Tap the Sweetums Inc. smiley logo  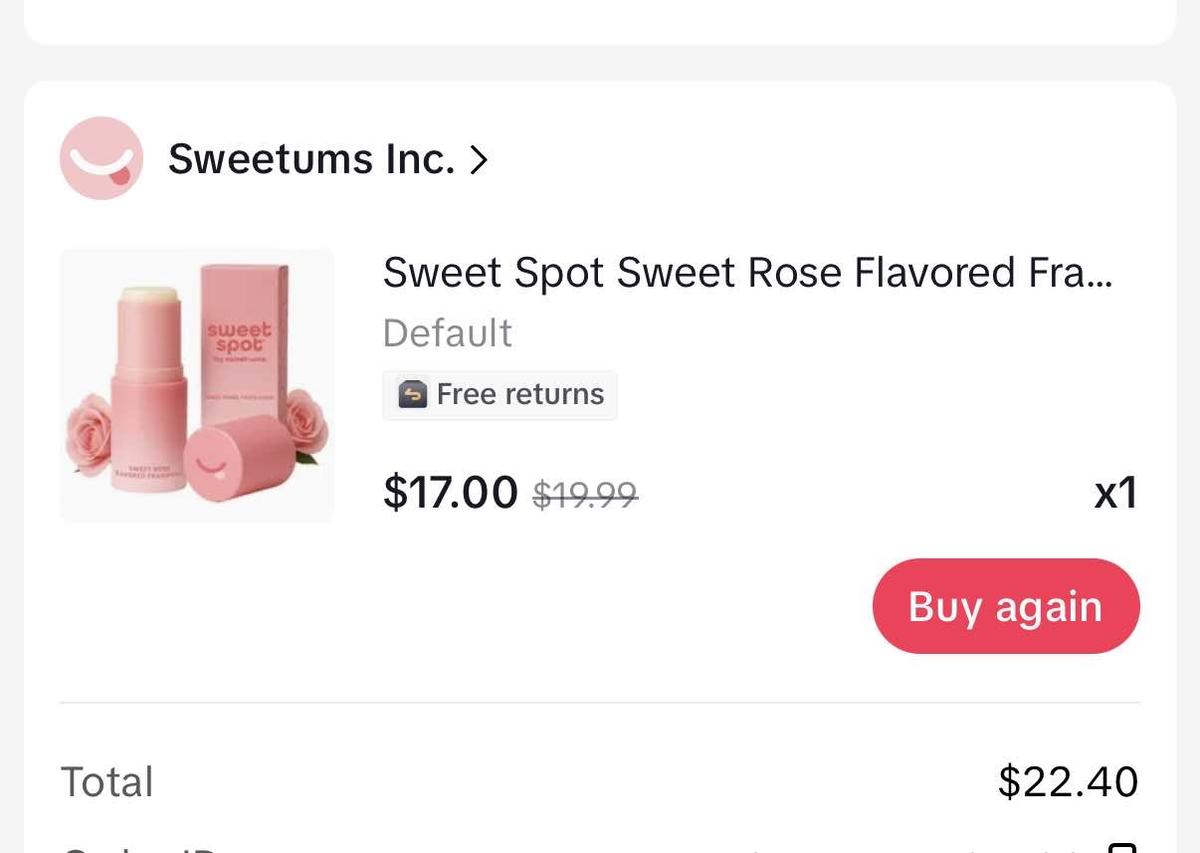(x=101, y=158)
